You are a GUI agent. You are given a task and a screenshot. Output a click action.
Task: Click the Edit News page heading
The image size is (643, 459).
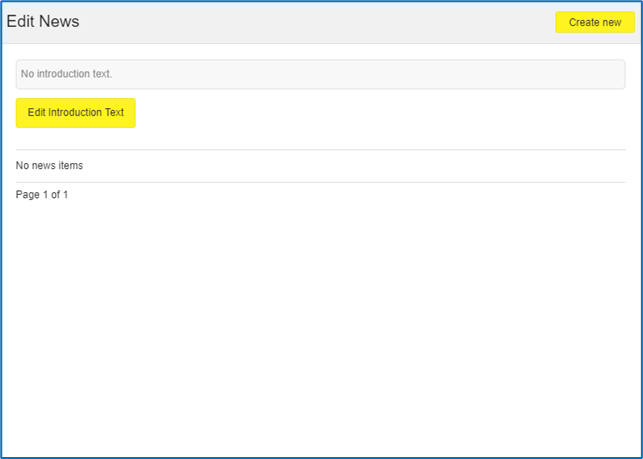coord(43,21)
